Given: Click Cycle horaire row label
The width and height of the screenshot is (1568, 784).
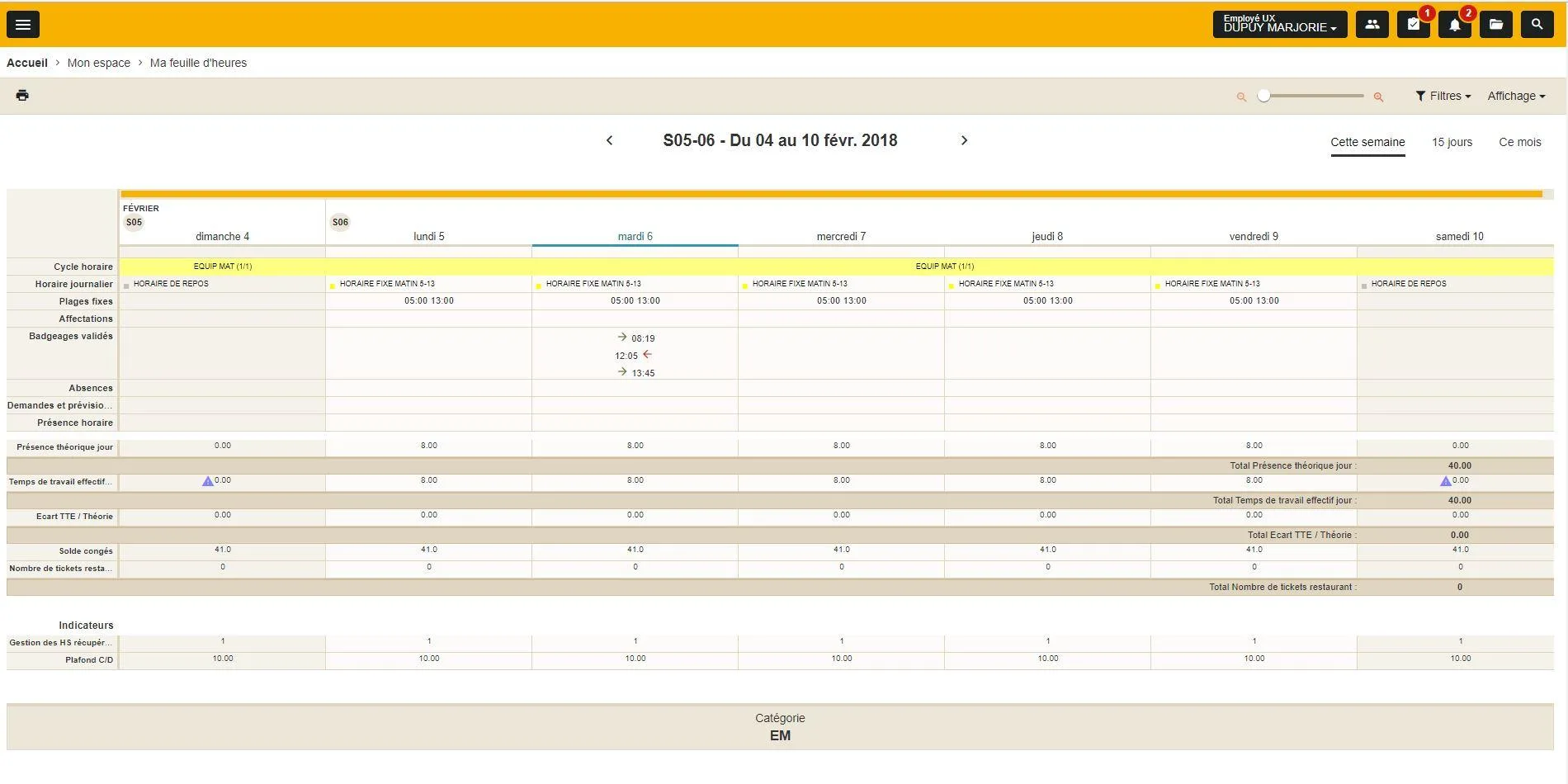Looking at the screenshot, I should pos(83,267).
